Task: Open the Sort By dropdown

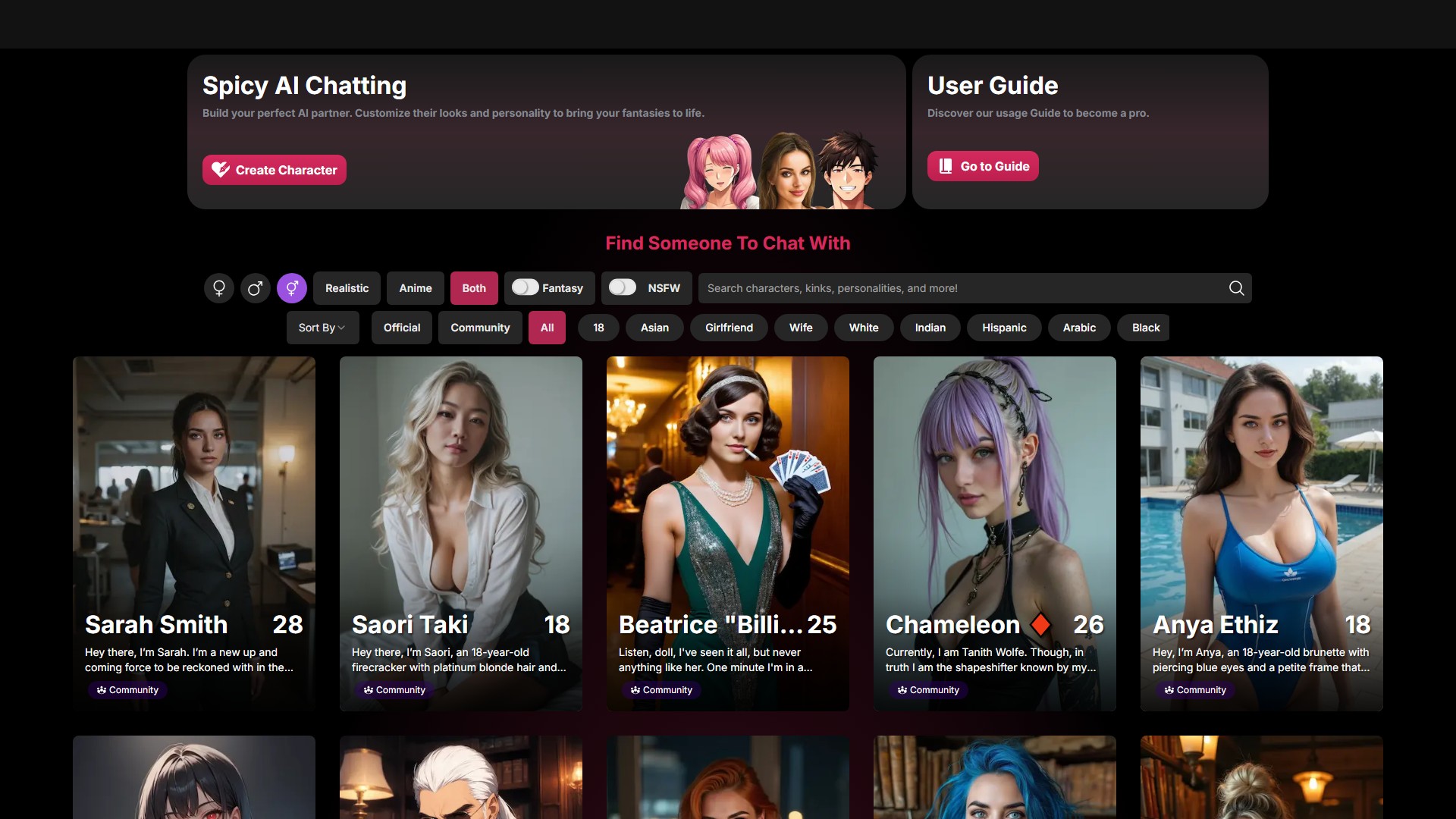Action: click(x=322, y=328)
